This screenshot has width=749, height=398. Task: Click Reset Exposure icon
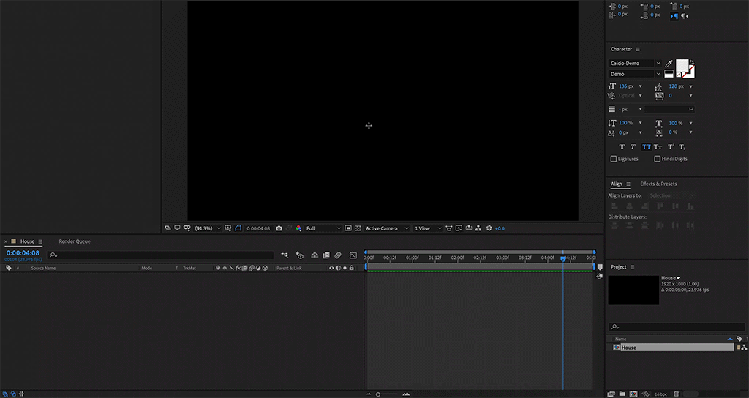point(489,228)
